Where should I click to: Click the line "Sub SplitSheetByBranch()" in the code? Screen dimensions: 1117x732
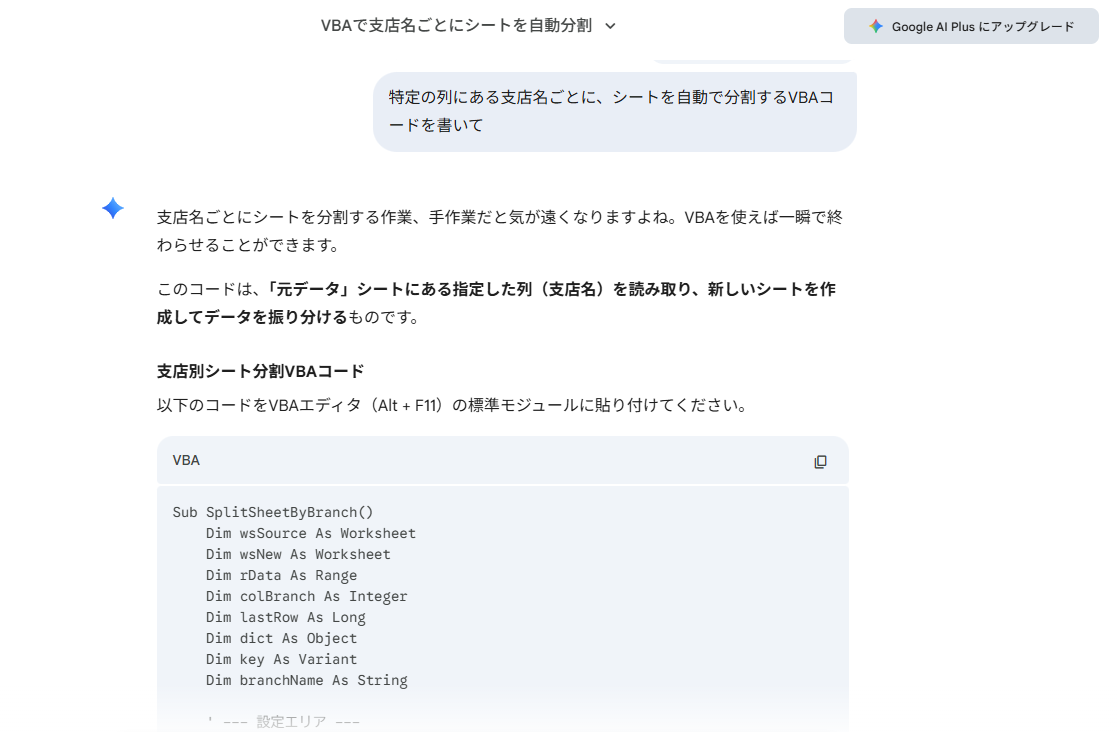(273, 512)
